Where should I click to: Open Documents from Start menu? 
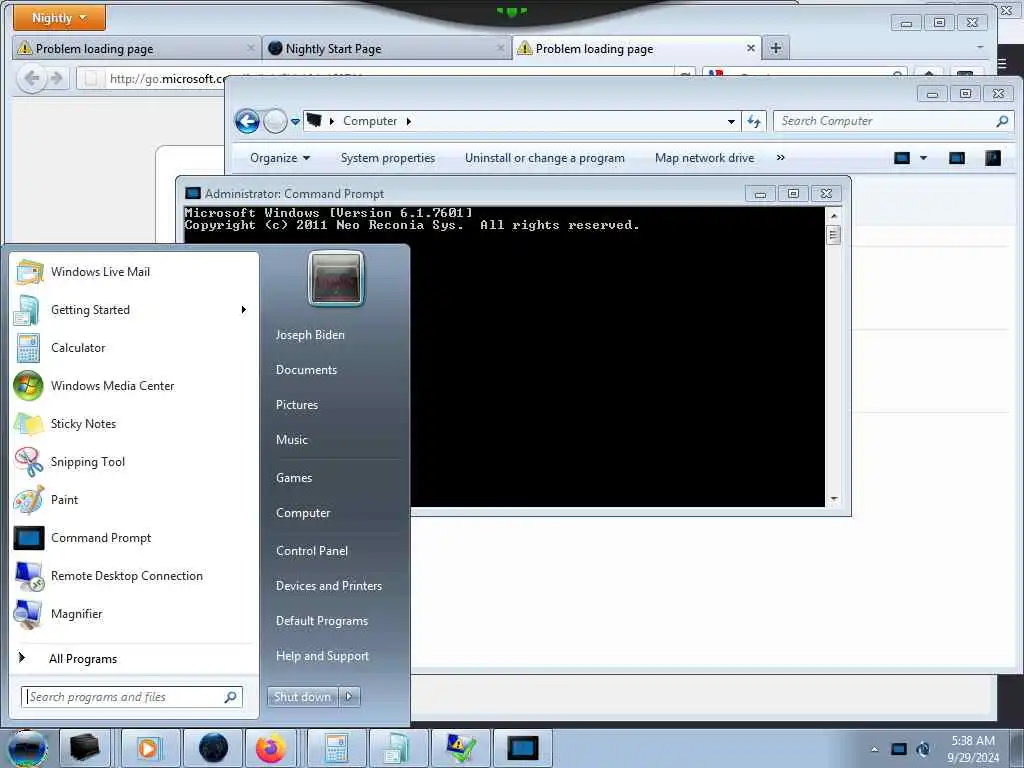coord(306,370)
